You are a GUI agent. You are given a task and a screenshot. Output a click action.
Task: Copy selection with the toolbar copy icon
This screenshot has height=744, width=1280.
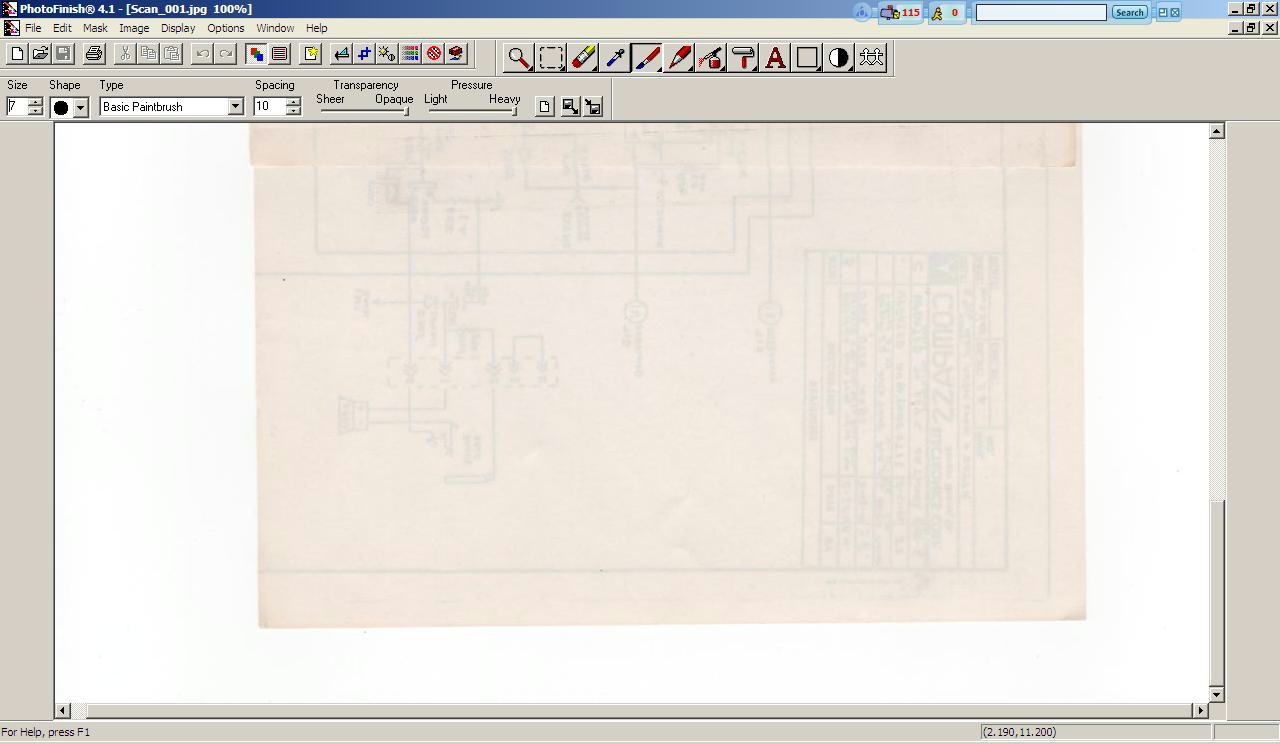pyautogui.click(x=148, y=53)
